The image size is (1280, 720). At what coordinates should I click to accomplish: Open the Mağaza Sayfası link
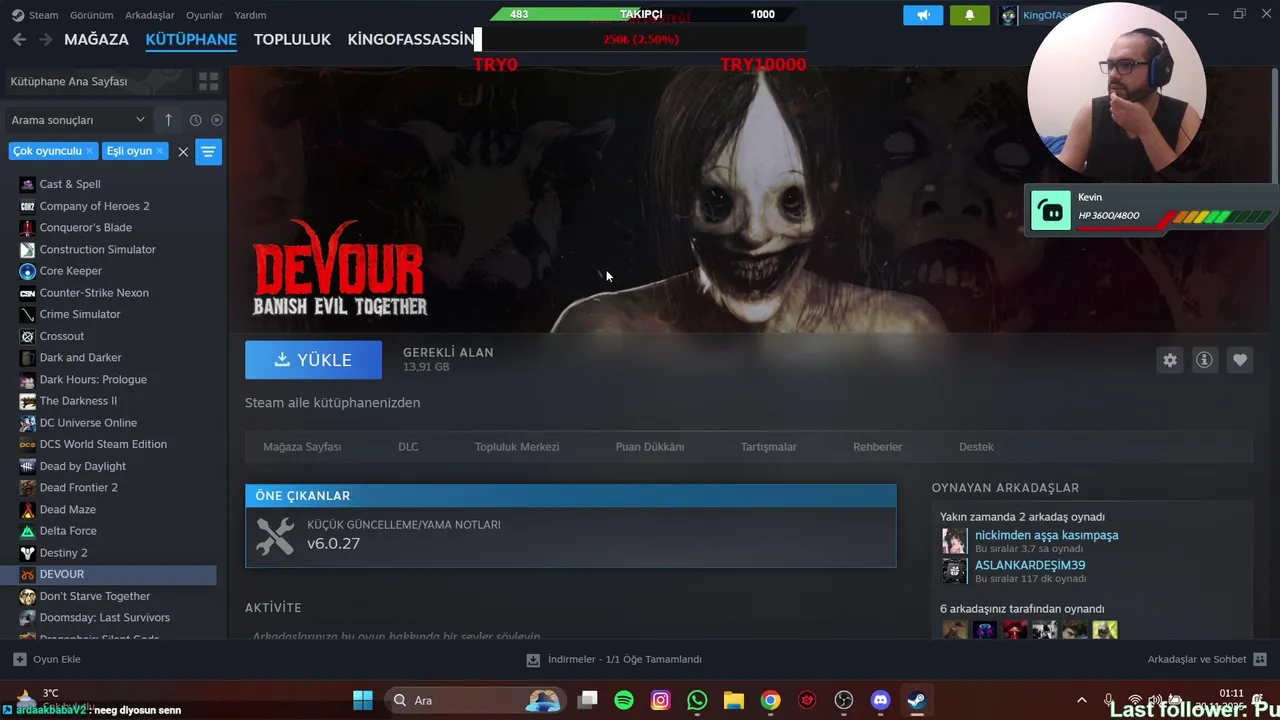click(x=302, y=447)
